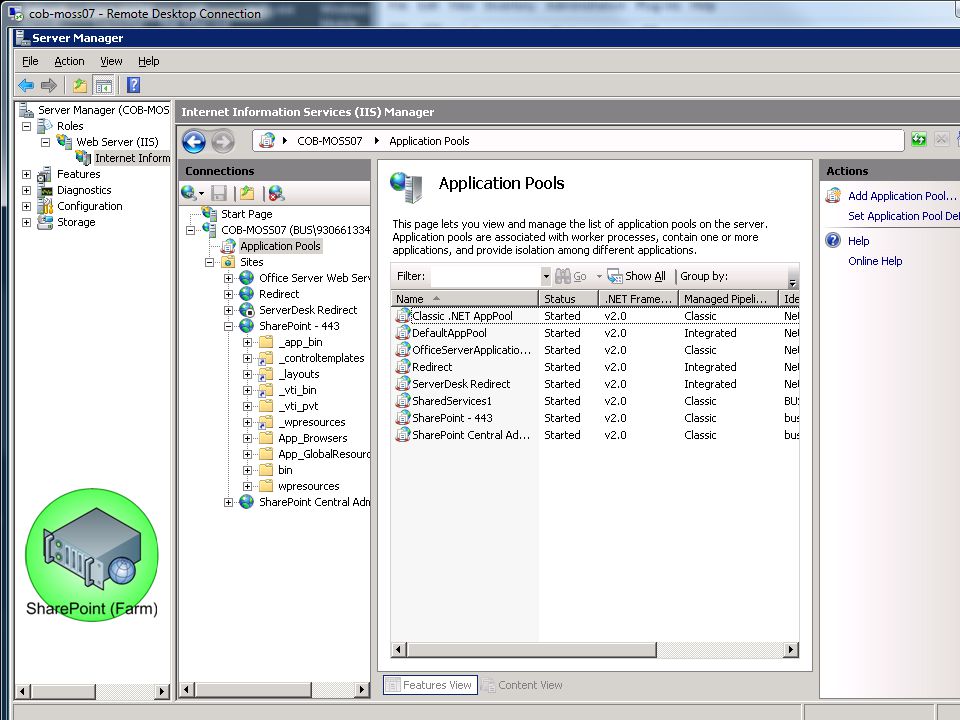Select the OfficeServerApplicatio... pool row
This screenshot has width=960, height=720.
click(x=595, y=350)
